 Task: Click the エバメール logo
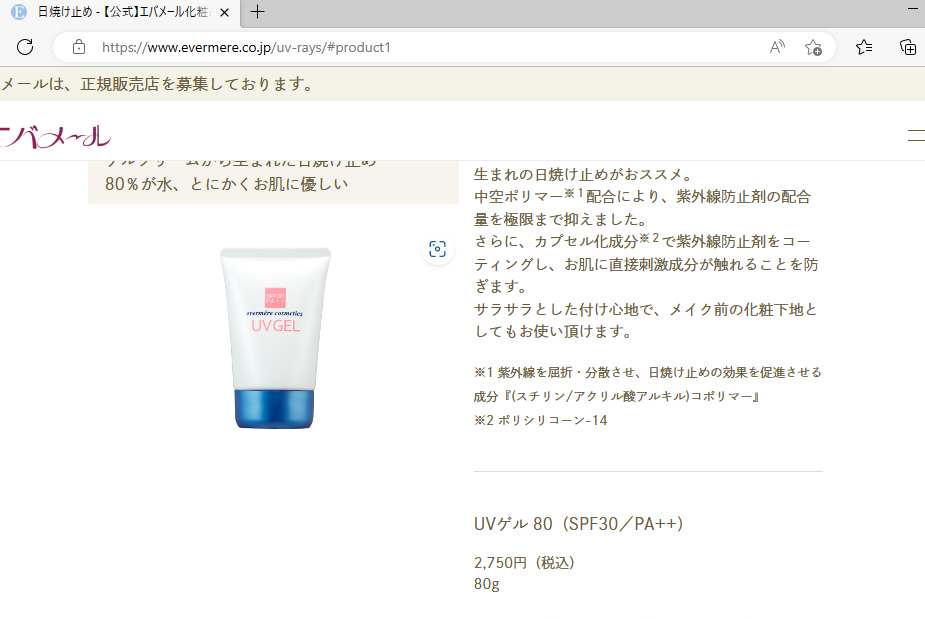[x=55, y=136]
